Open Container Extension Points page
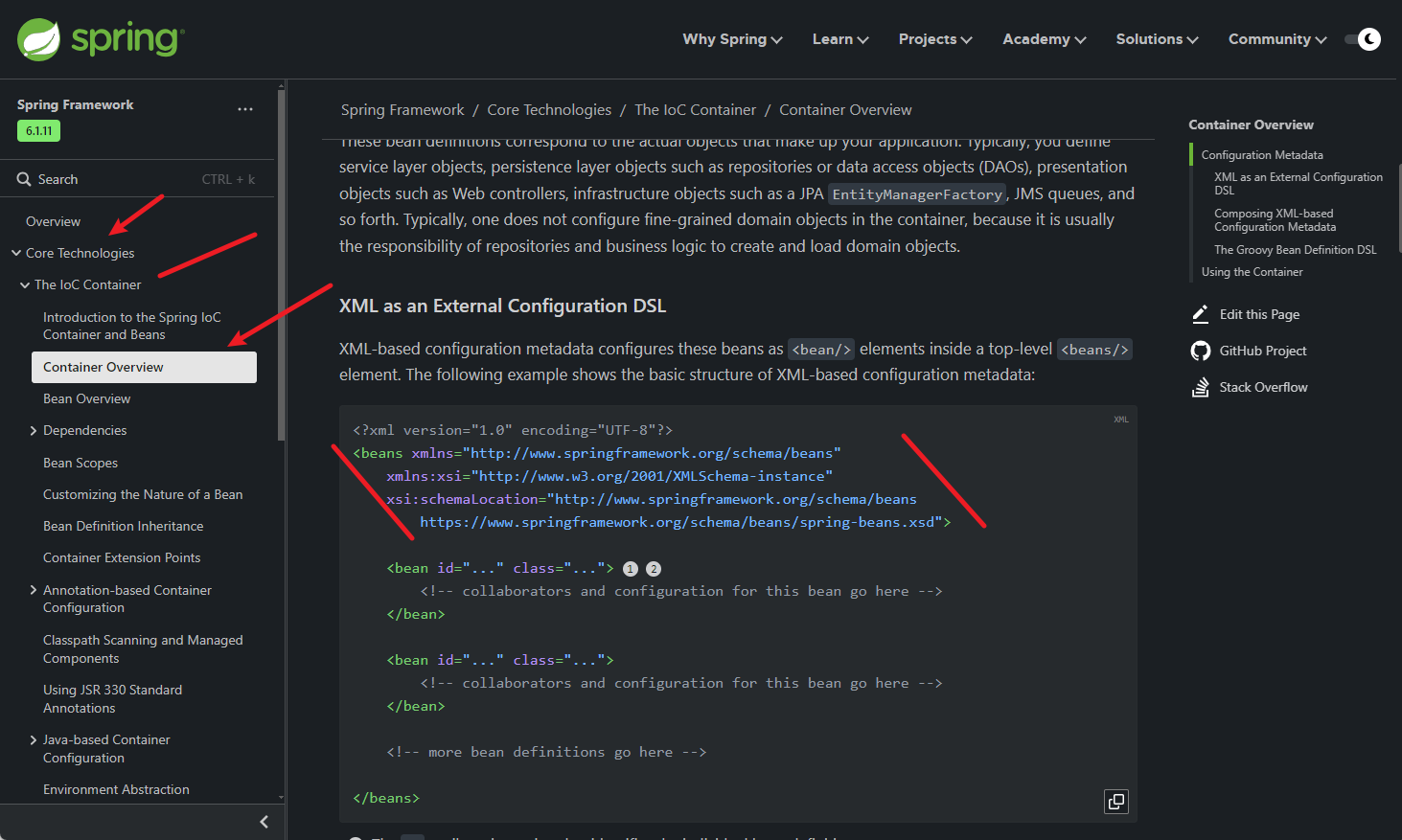 (x=122, y=557)
